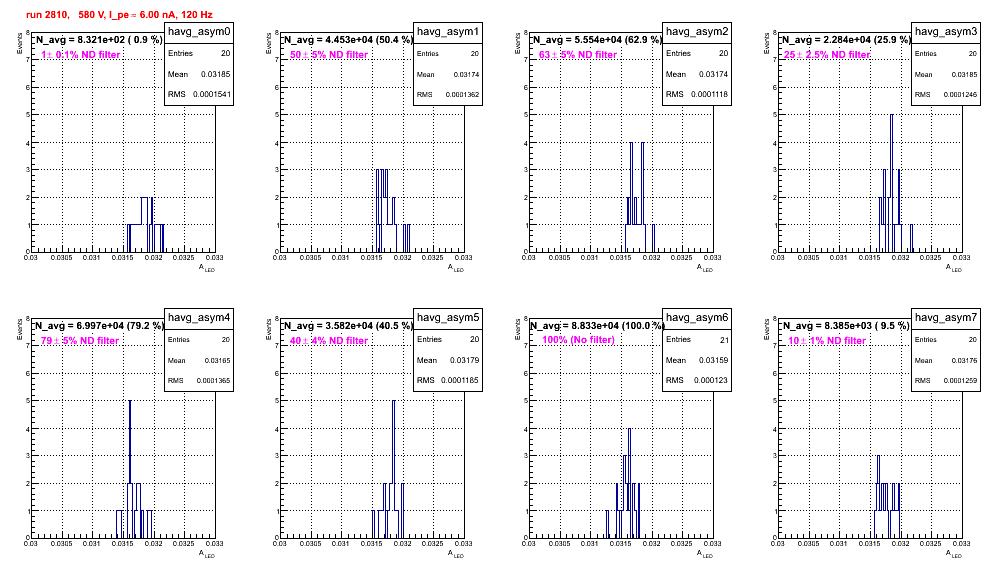Click the N_avg = 8.385e+03 label

[x=845, y=325]
